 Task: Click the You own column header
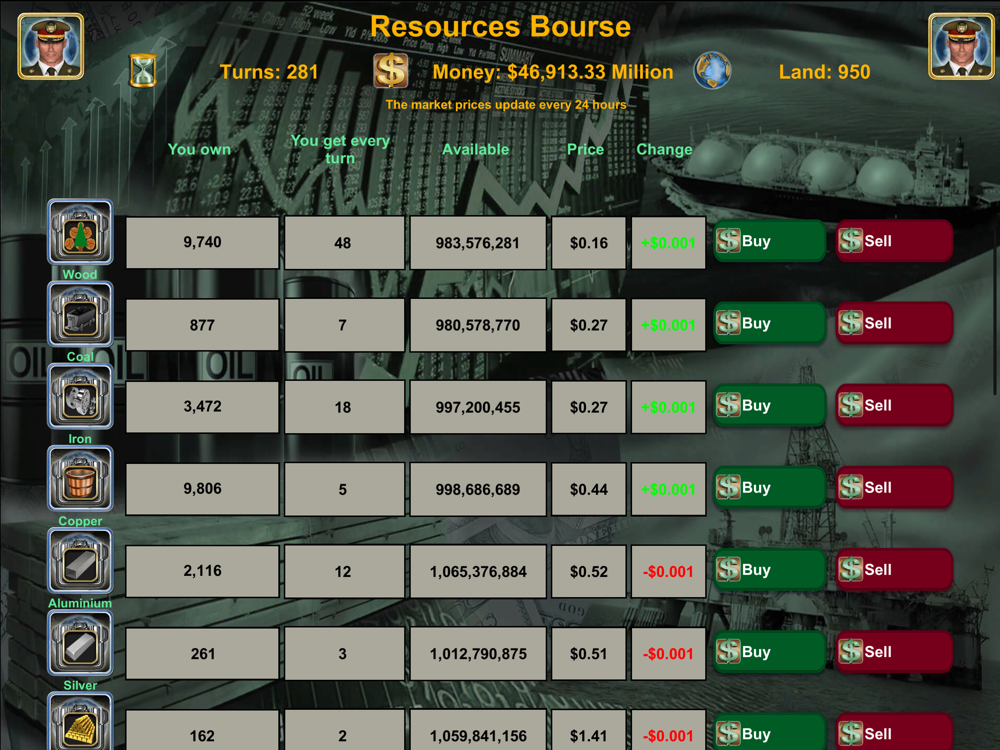click(199, 149)
